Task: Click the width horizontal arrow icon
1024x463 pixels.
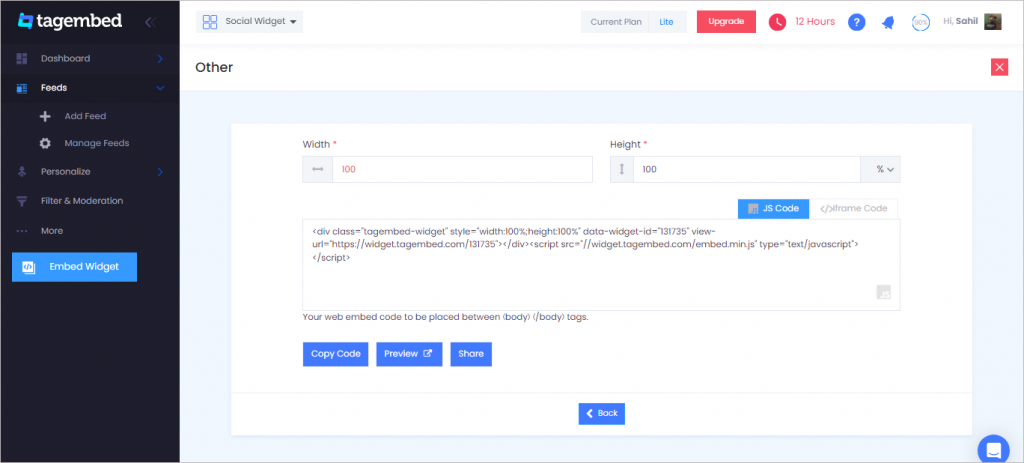Action: [318, 169]
